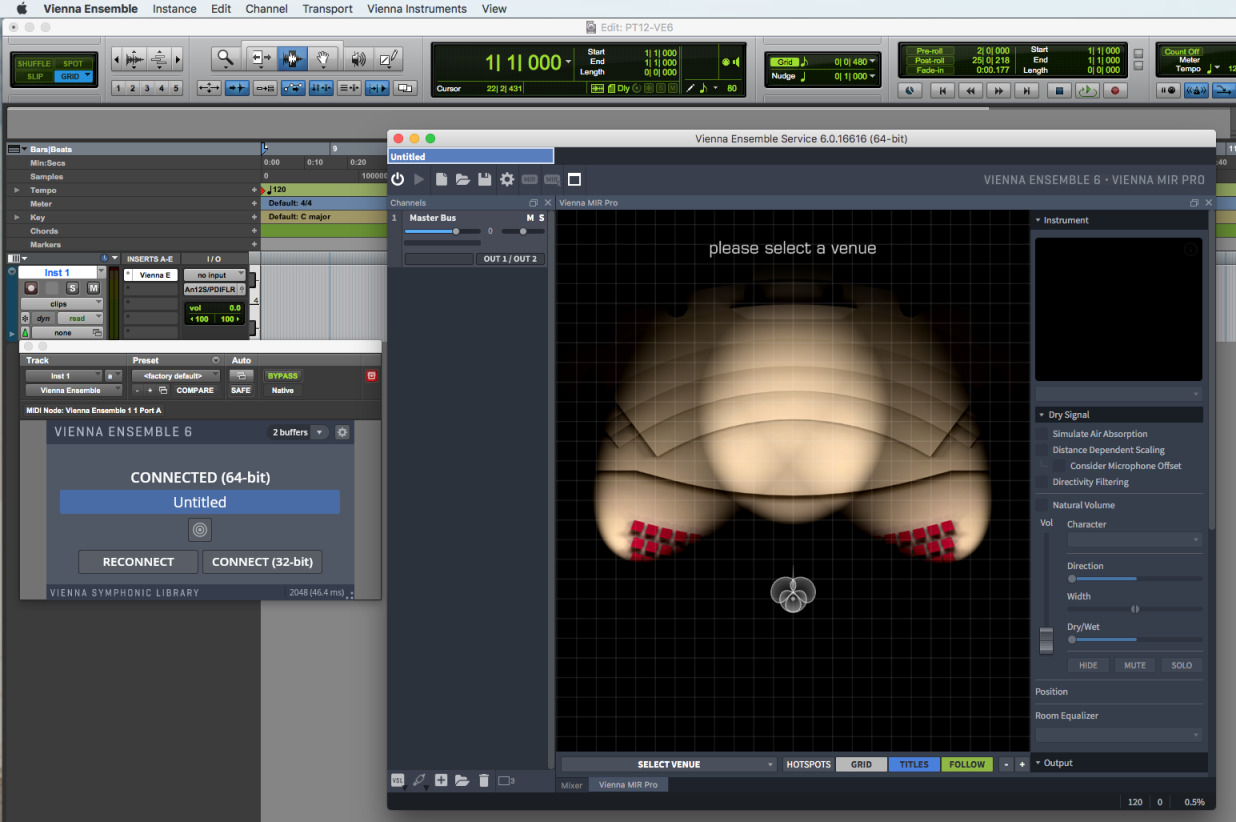Click the Vienna Ensemble power icon
The height and width of the screenshot is (822, 1236).
coord(397,179)
